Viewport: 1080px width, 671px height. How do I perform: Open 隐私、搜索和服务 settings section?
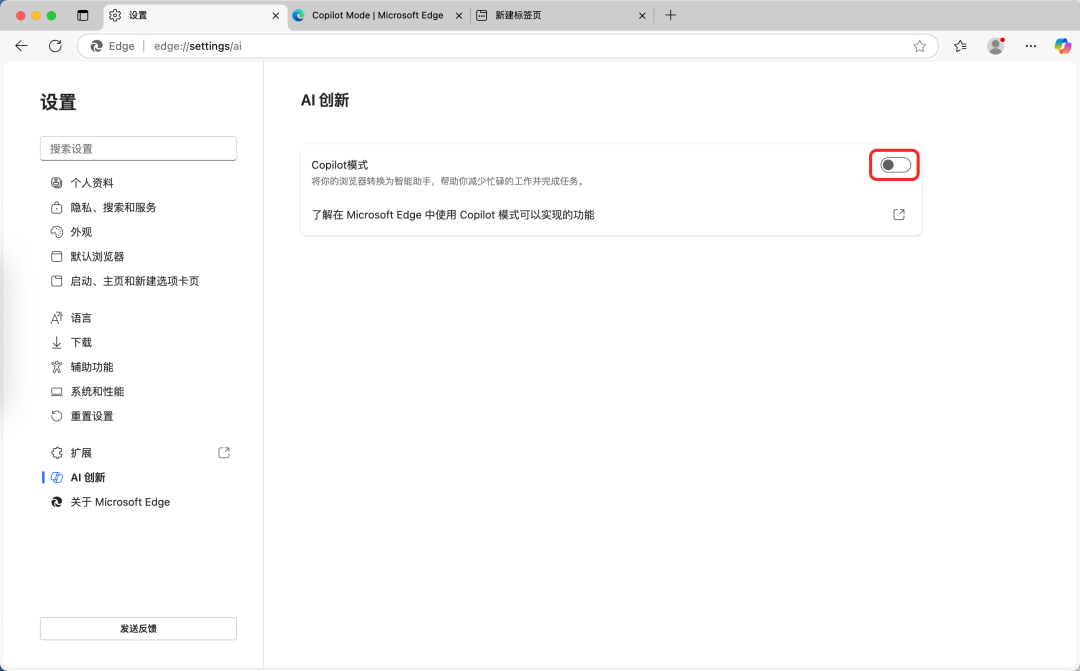138,207
